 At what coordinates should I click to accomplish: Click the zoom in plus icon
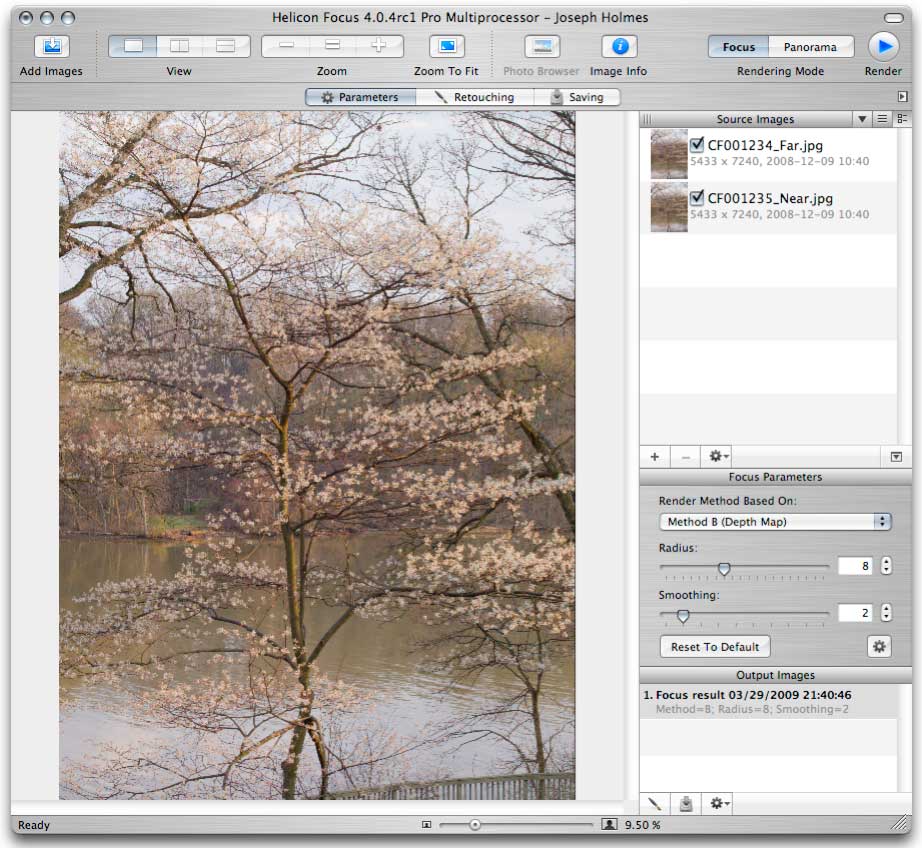[379, 46]
